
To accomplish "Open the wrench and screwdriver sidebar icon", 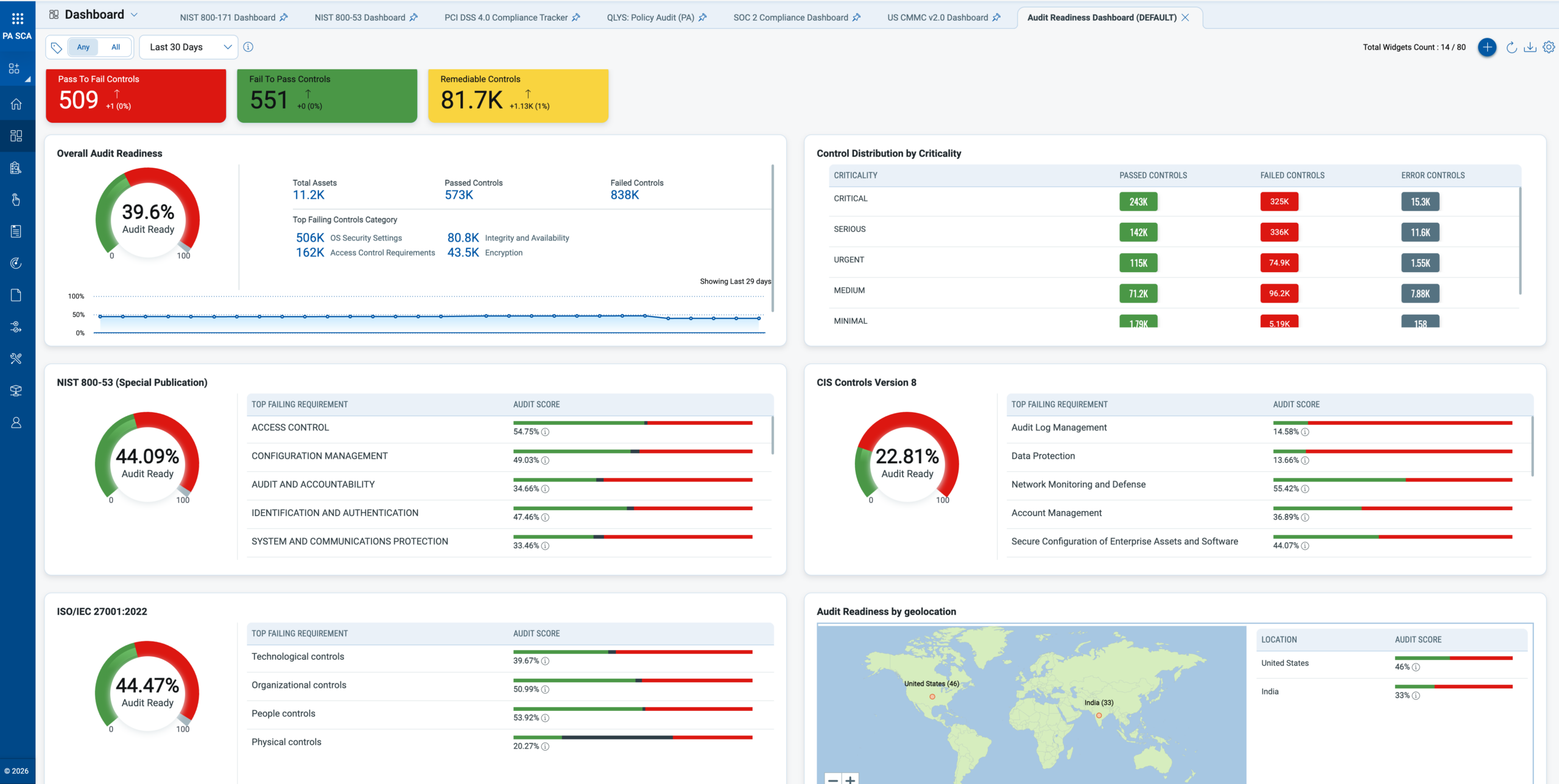I will 16,359.
